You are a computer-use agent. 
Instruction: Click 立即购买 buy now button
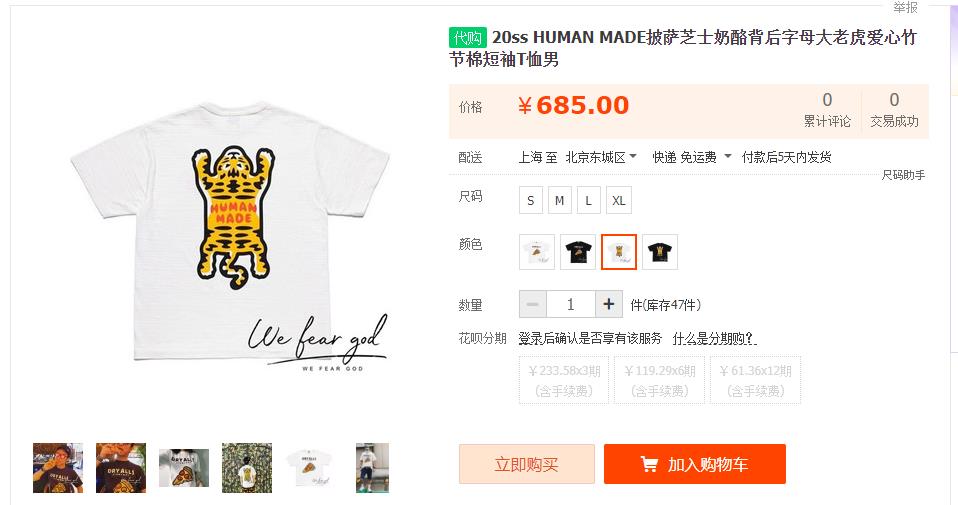(527, 464)
